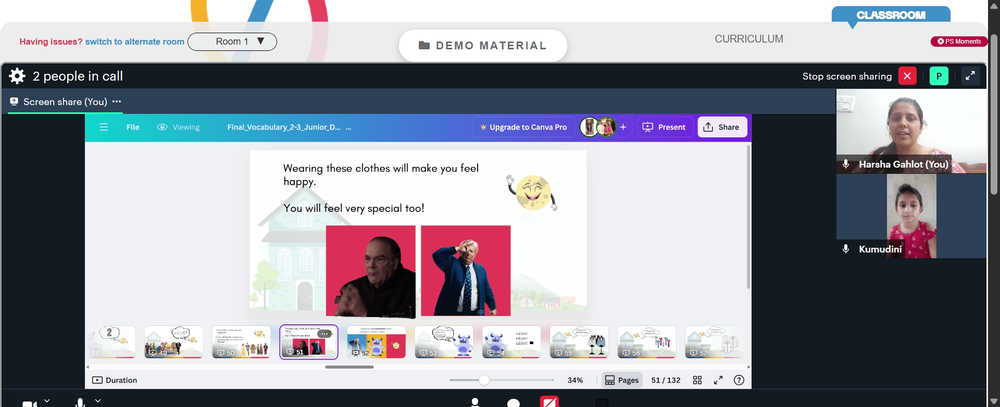Open Screen share three-dot options
The height and width of the screenshot is (407, 1000).
pos(117,101)
